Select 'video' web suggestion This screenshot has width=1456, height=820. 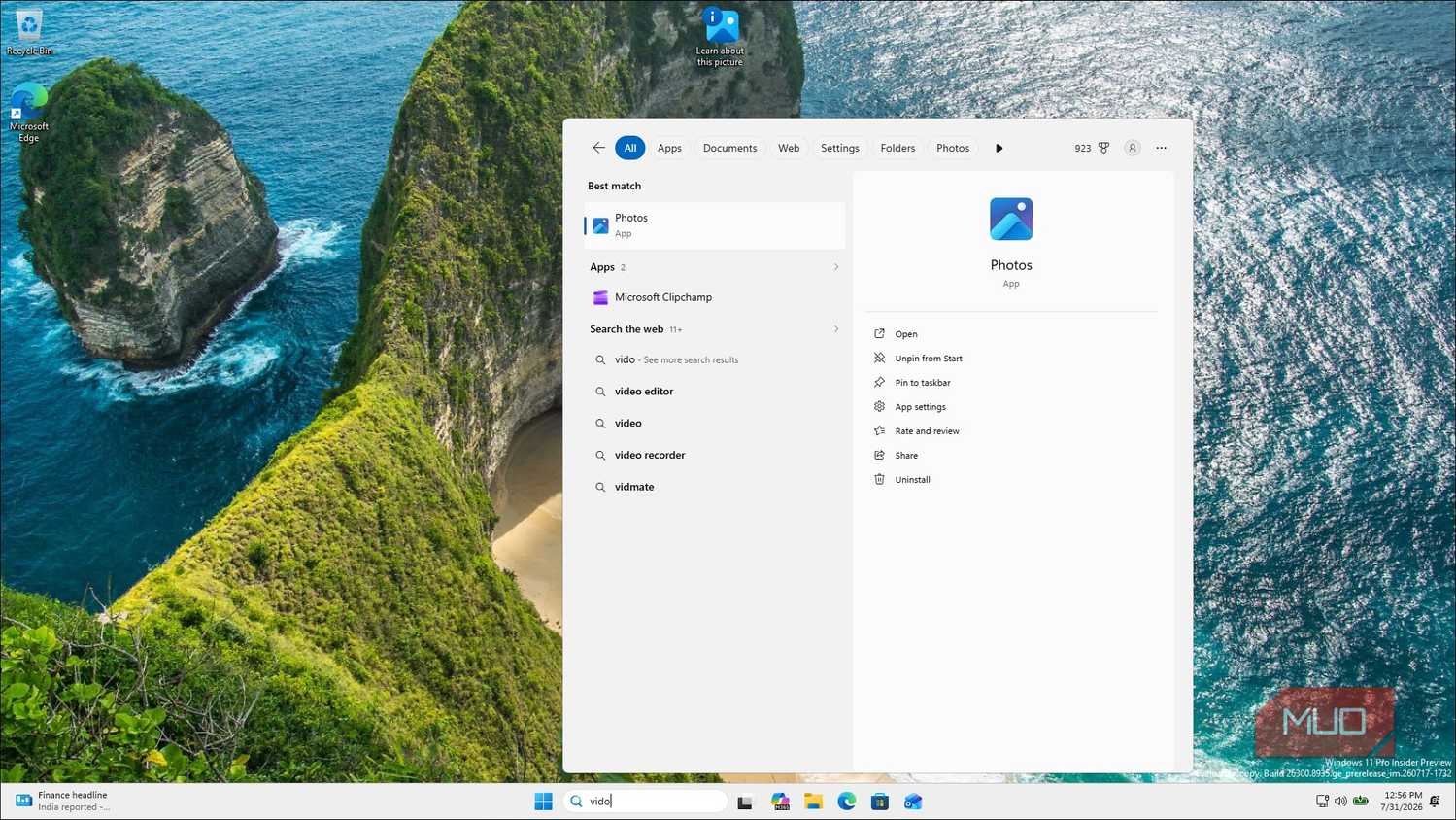point(714,424)
